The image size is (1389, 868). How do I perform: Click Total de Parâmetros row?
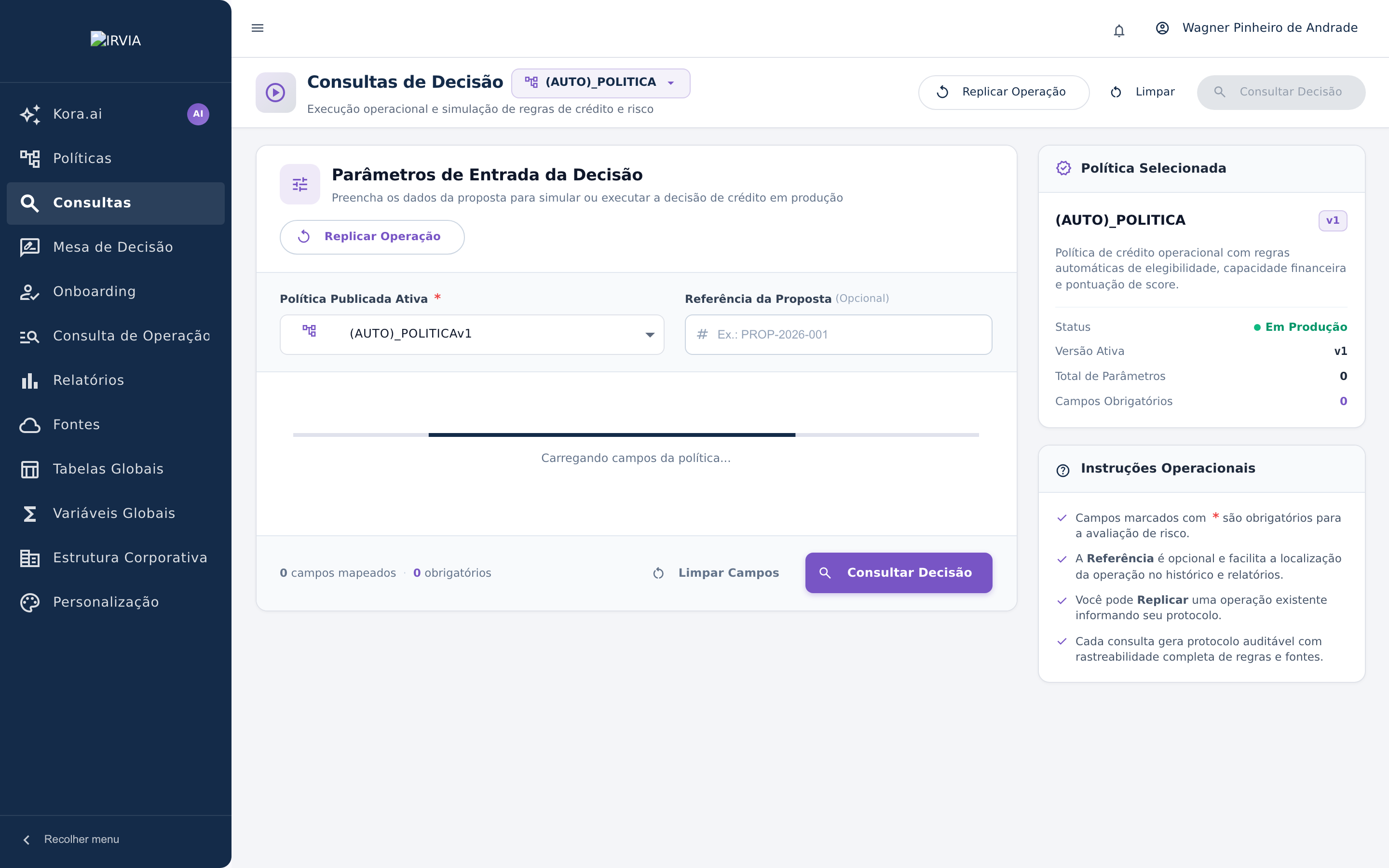click(1201, 377)
